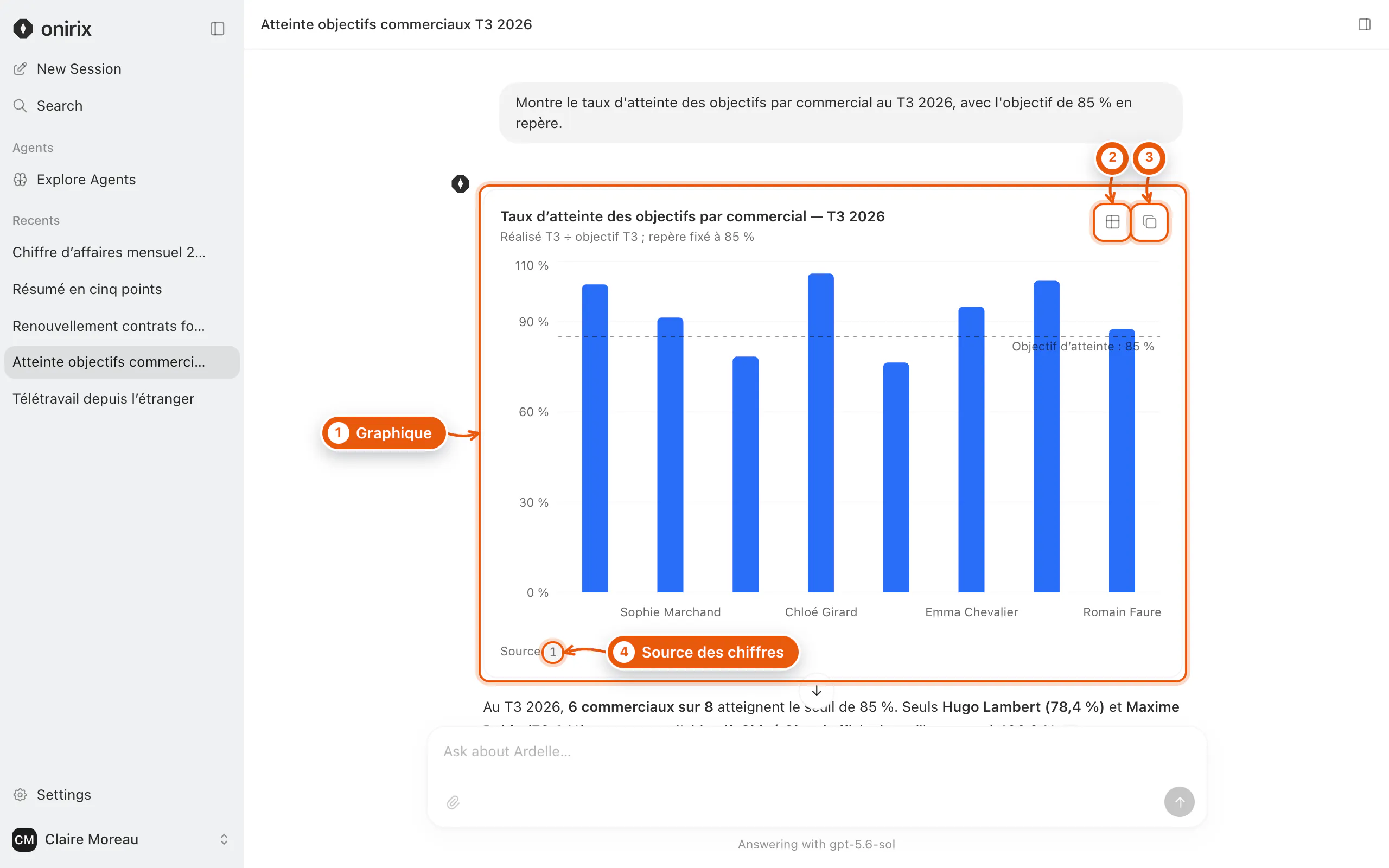Open recent 'Chiffre d'affaires mensuel' session
1389x868 pixels.
tap(121, 252)
